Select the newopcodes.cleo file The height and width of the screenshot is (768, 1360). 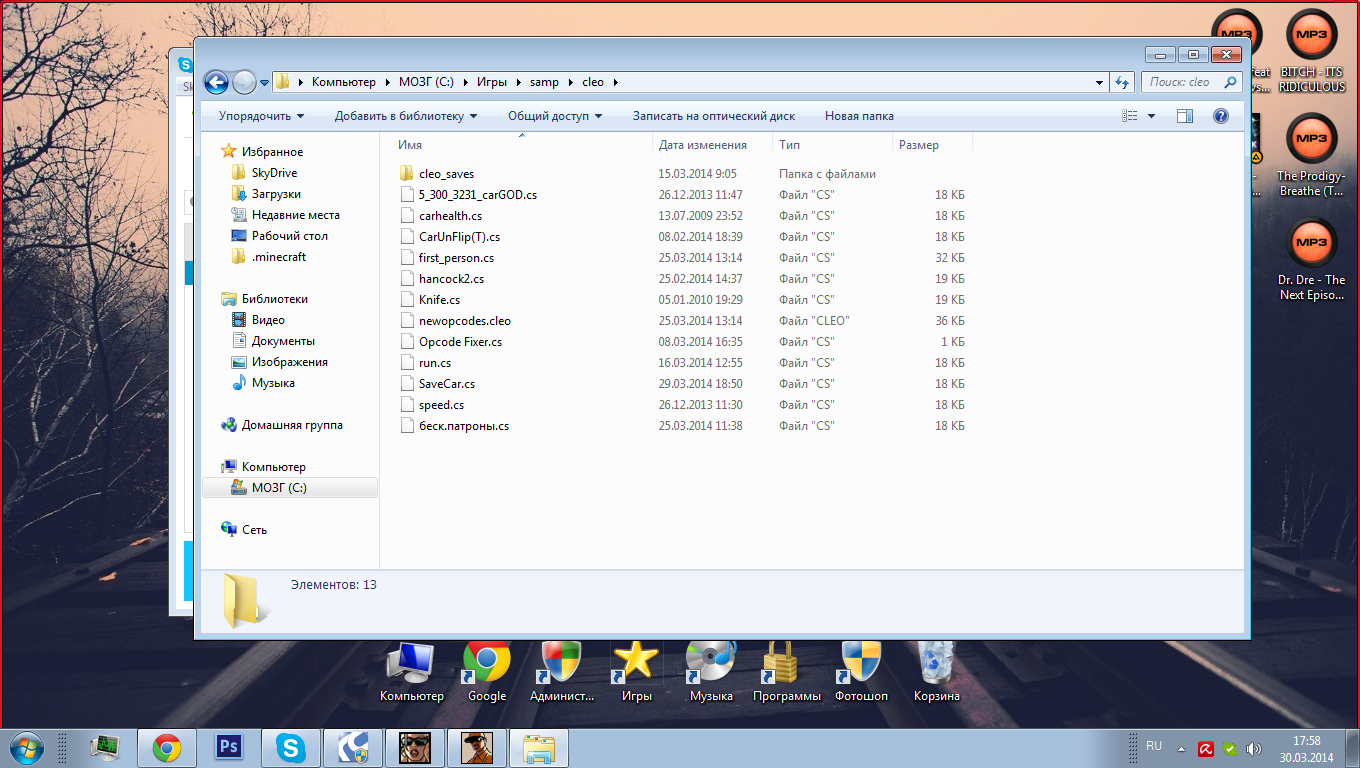(465, 321)
